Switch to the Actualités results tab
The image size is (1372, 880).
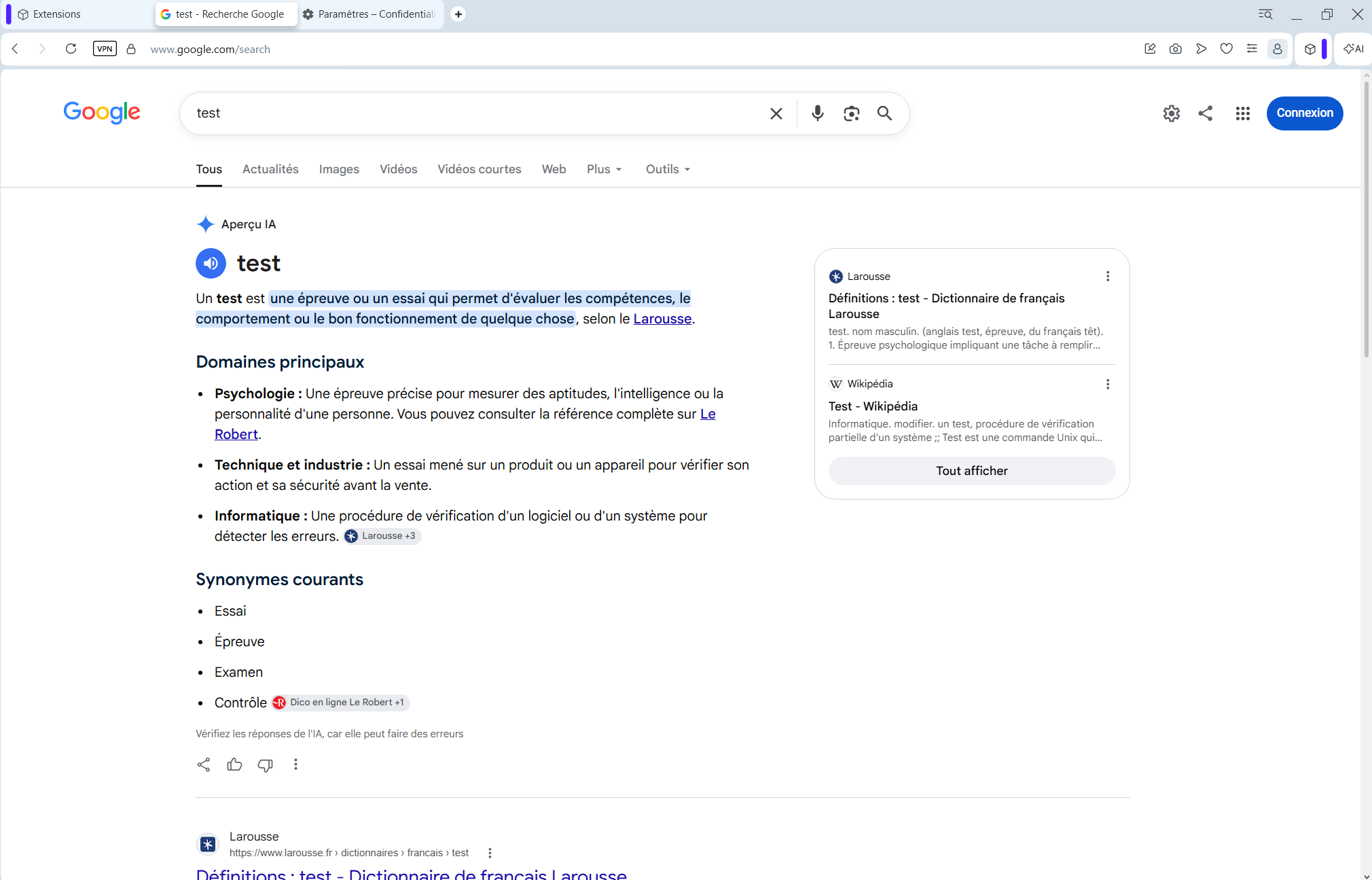coord(270,169)
